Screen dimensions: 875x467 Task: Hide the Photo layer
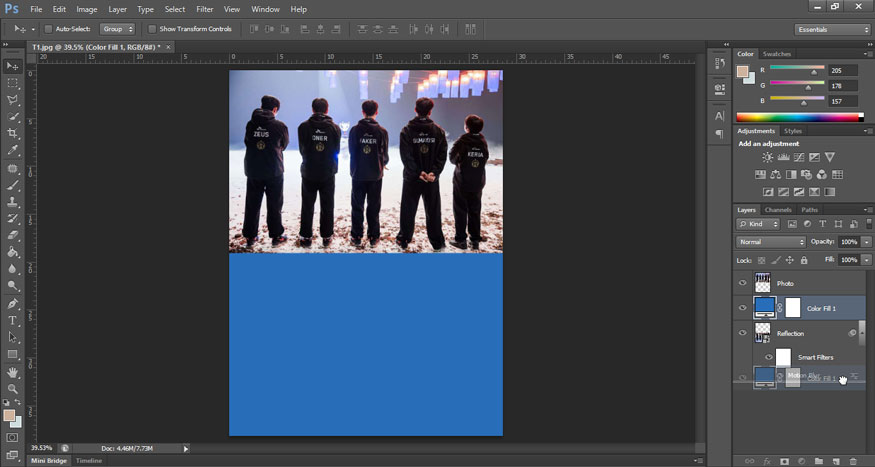pos(742,283)
